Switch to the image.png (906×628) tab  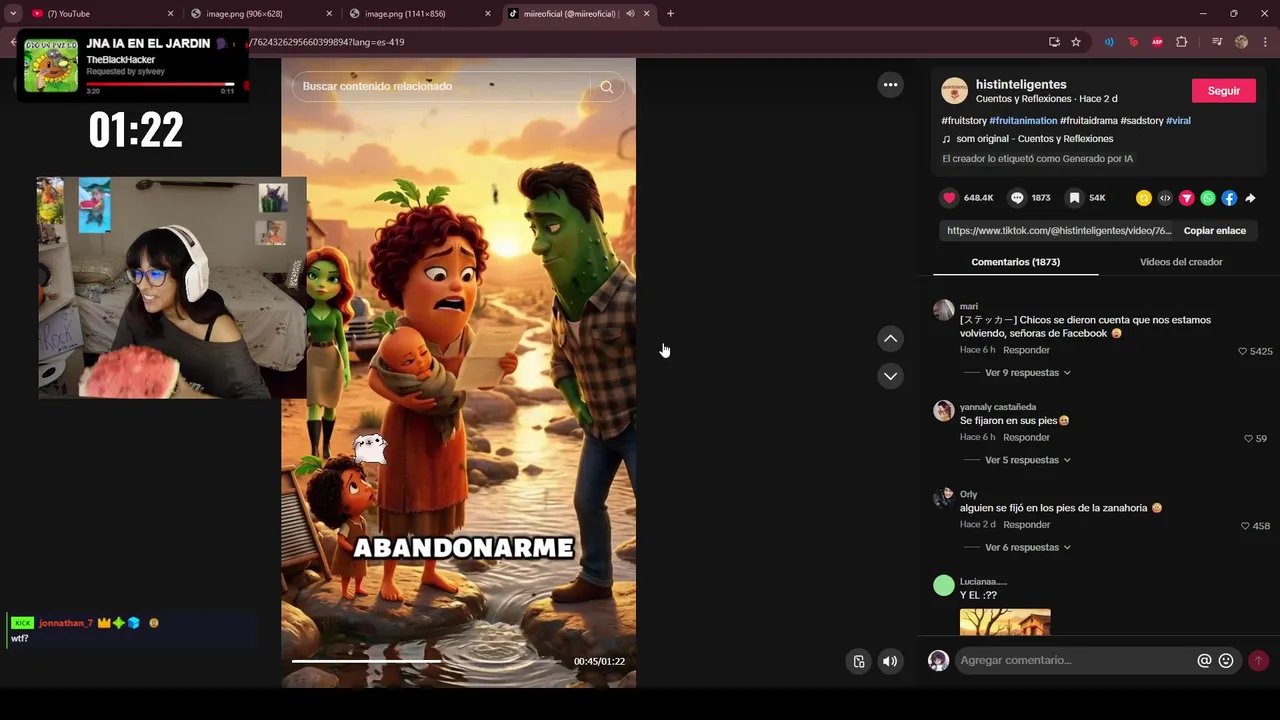click(260, 14)
